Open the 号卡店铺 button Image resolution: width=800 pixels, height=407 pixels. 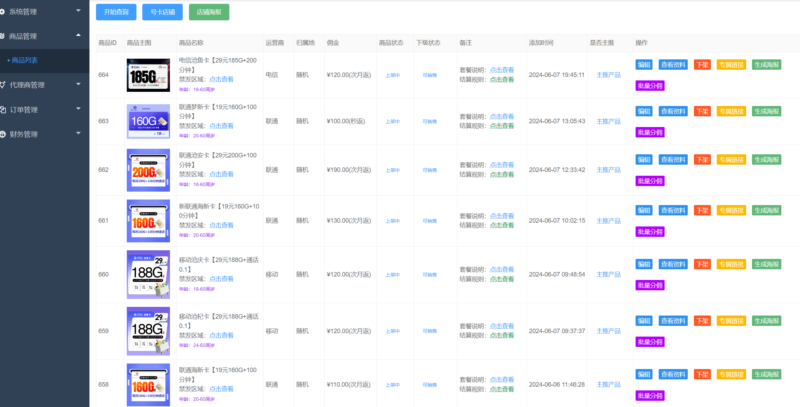click(162, 12)
